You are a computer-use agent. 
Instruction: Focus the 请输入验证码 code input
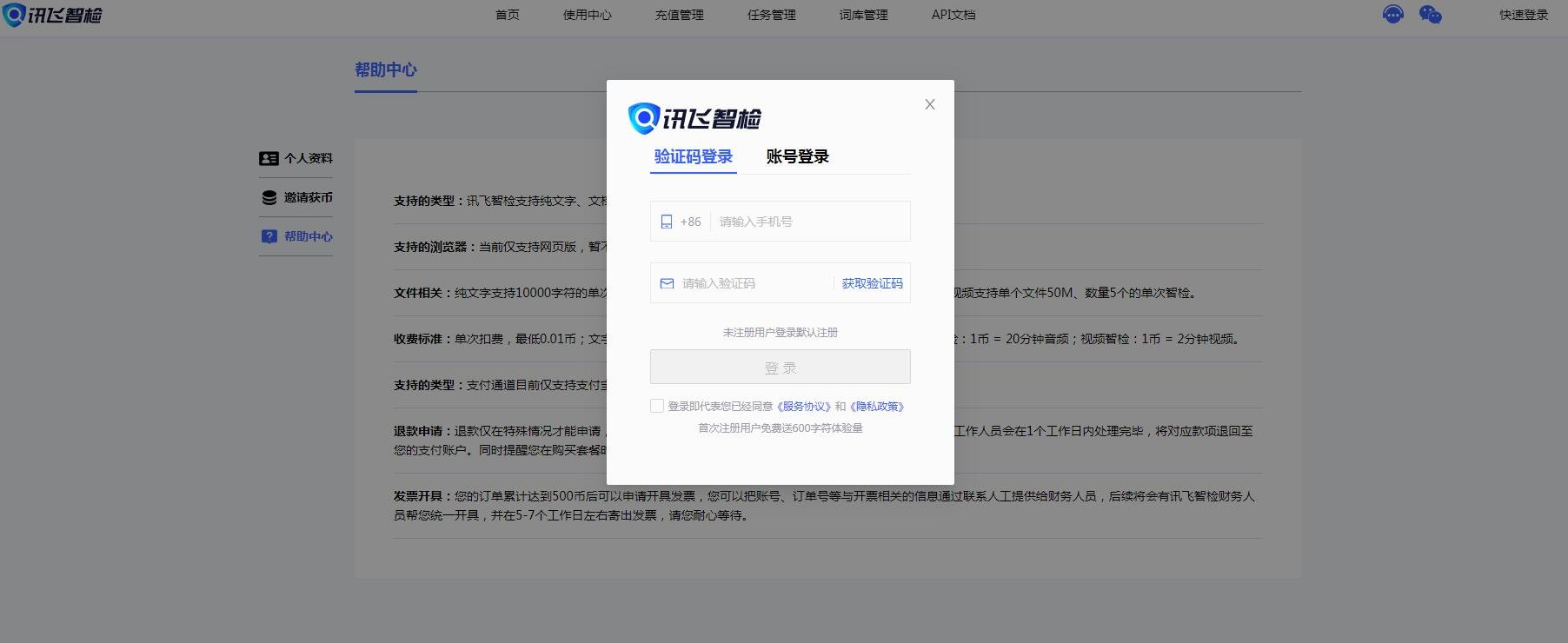pos(754,283)
